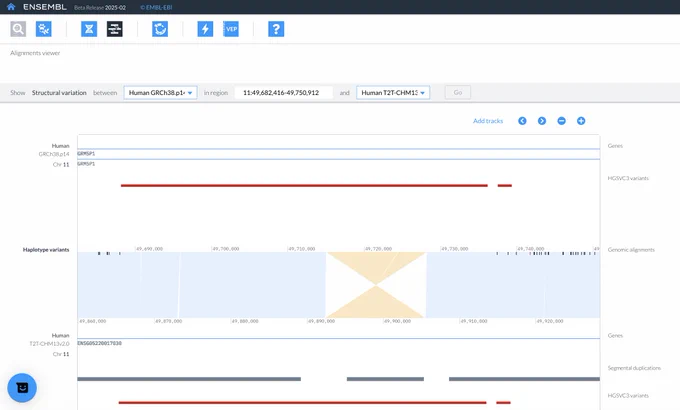Click the short red HGSVC3 variant in GRCh38
The height and width of the screenshot is (410, 680).
[x=505, y=186]
